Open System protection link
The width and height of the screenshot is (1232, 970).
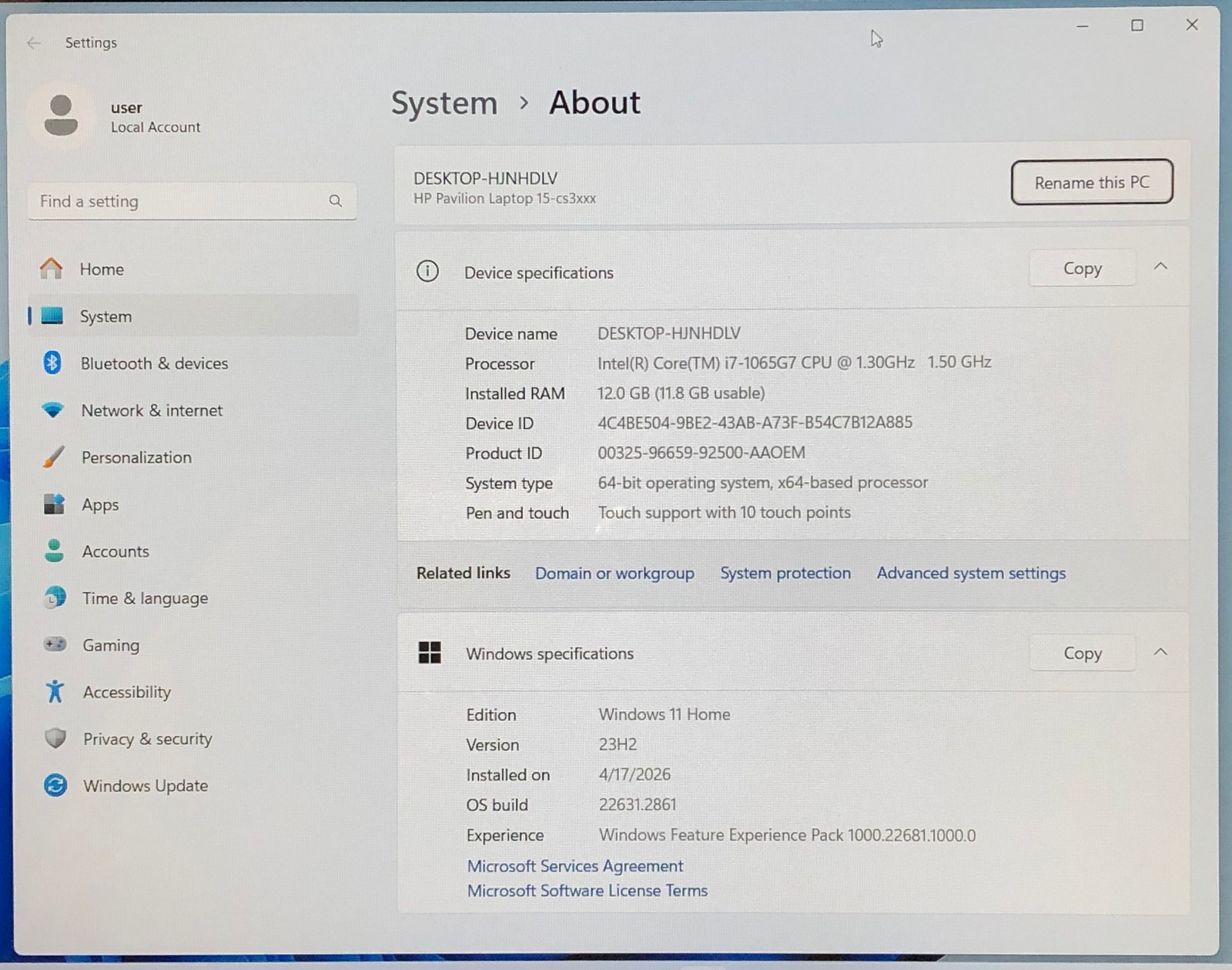(785, 573)
